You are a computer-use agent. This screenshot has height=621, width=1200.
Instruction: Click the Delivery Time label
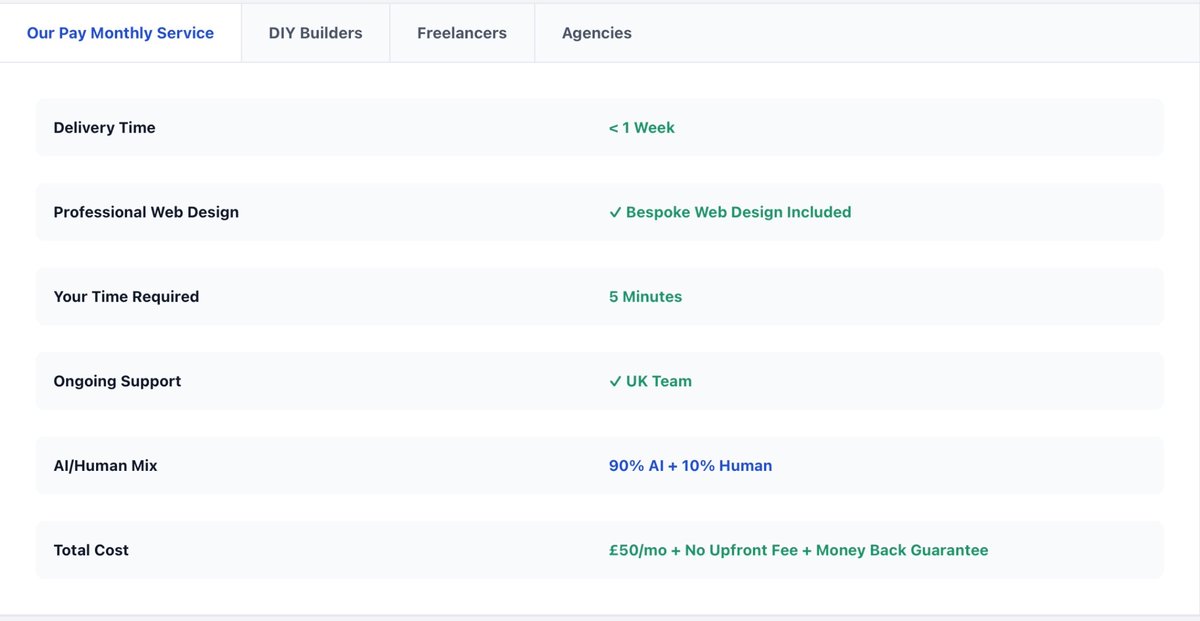pos(104,128)
